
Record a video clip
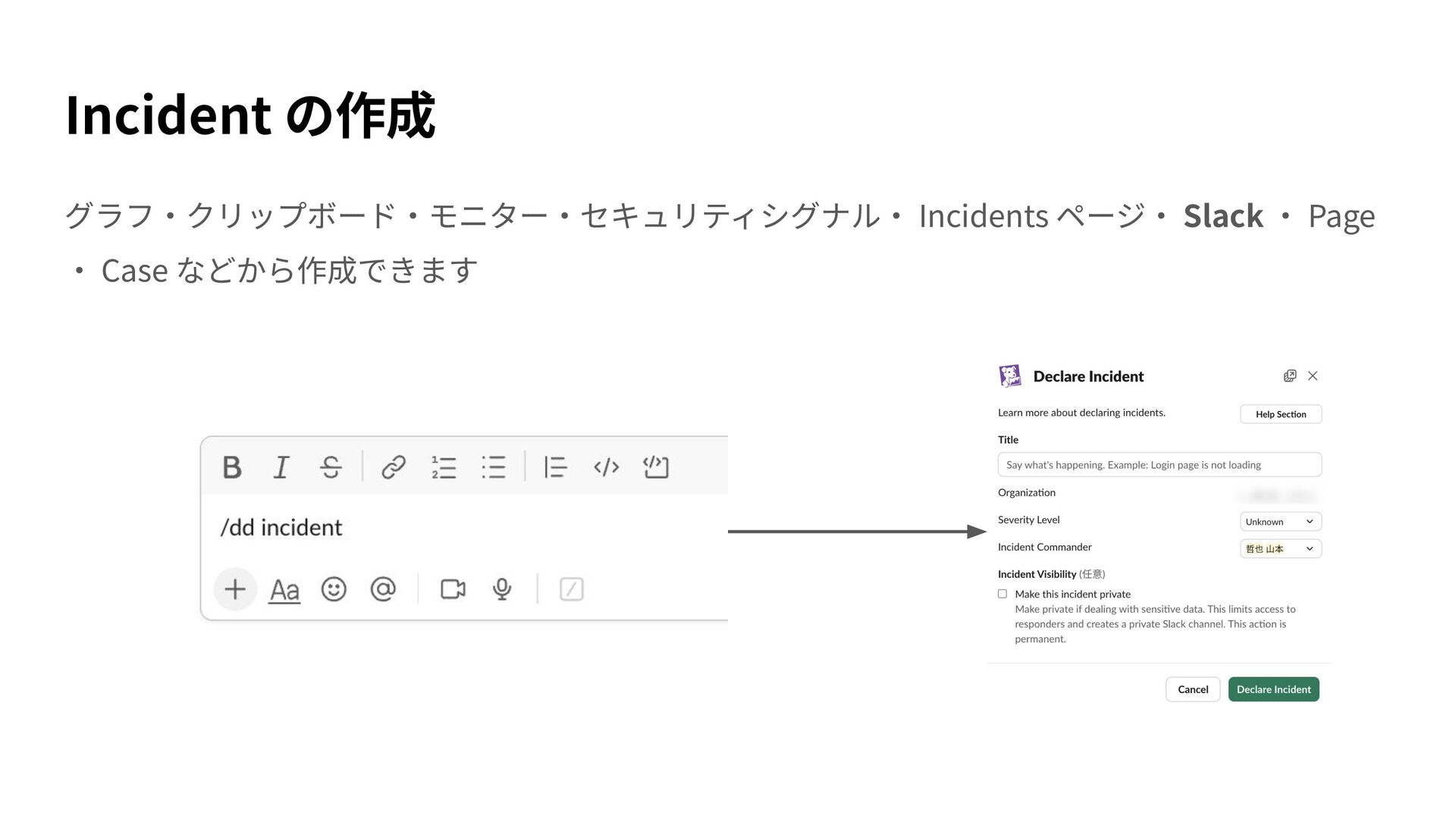[x=453, y=589]
